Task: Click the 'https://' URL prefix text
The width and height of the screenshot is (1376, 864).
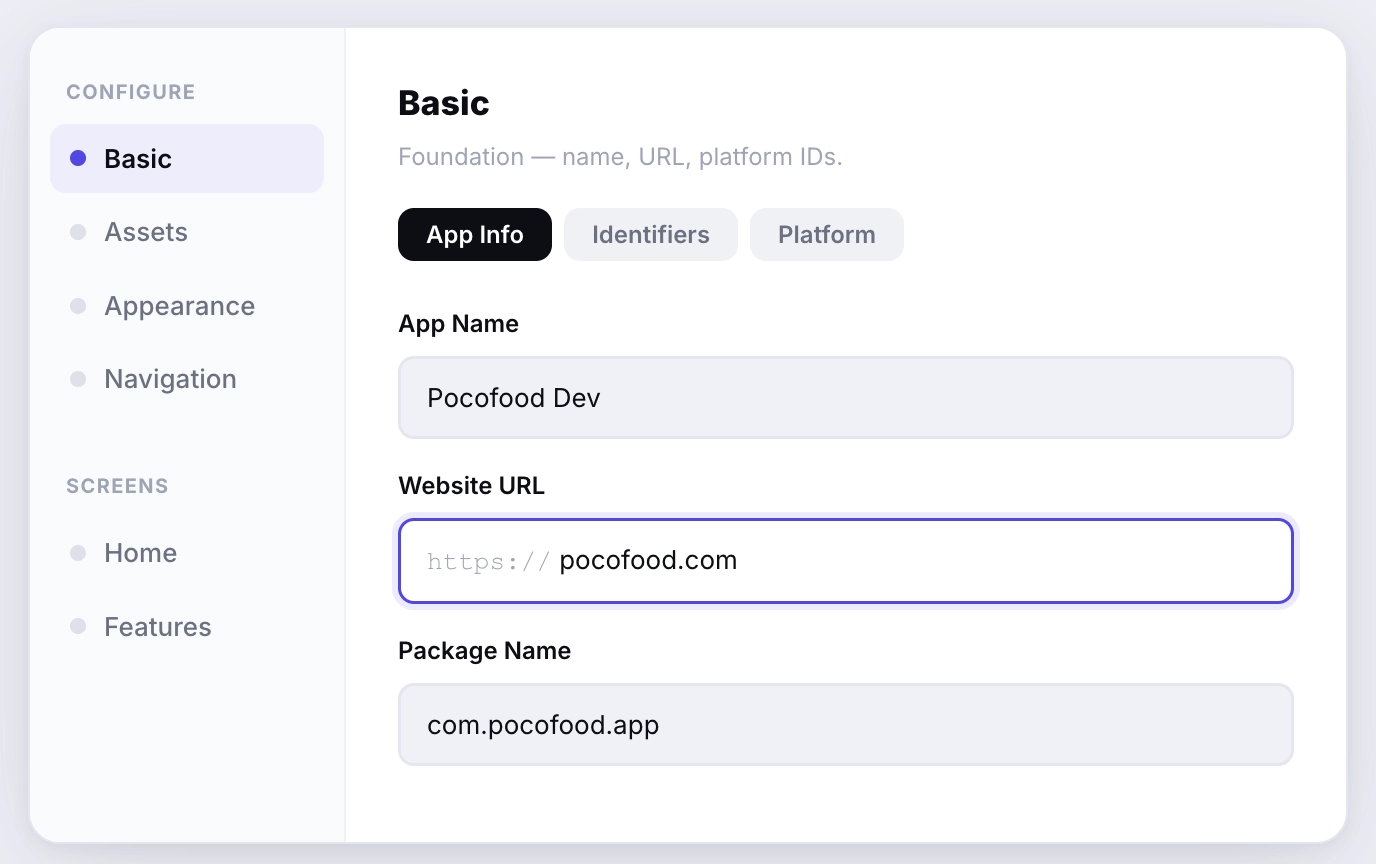Action: [488, 562]
